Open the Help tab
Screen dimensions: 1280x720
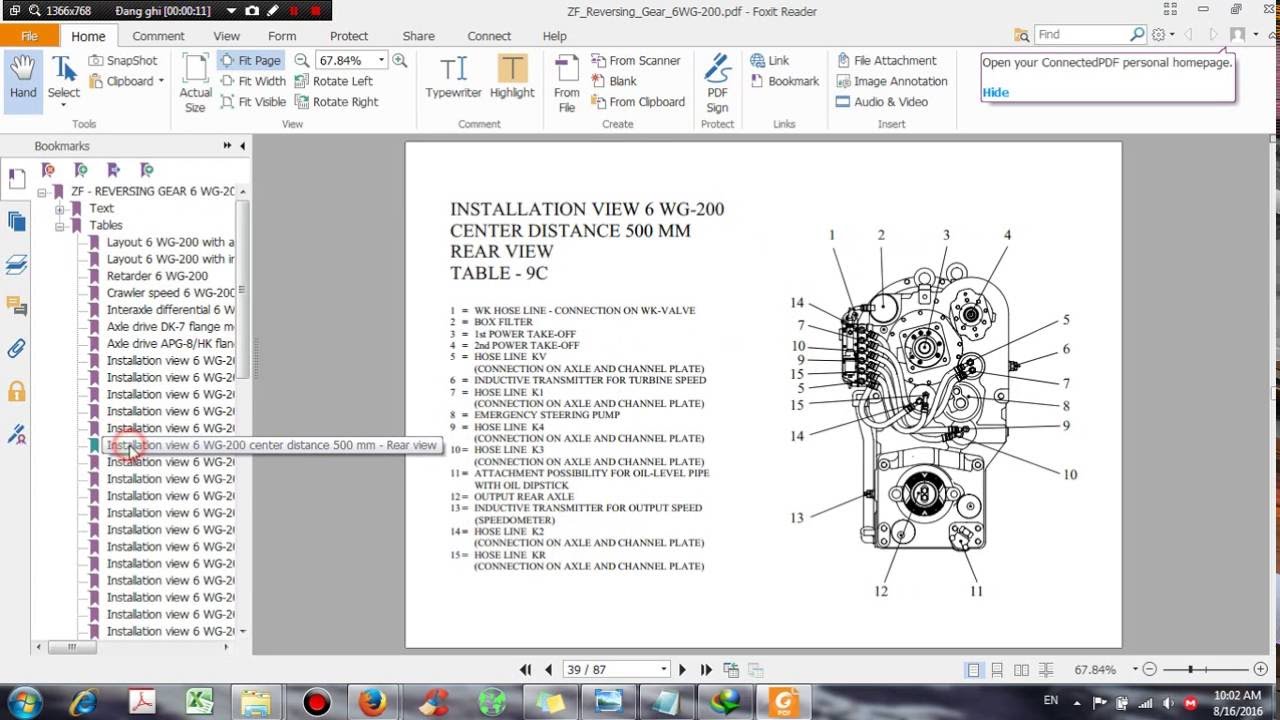point(554,36)
